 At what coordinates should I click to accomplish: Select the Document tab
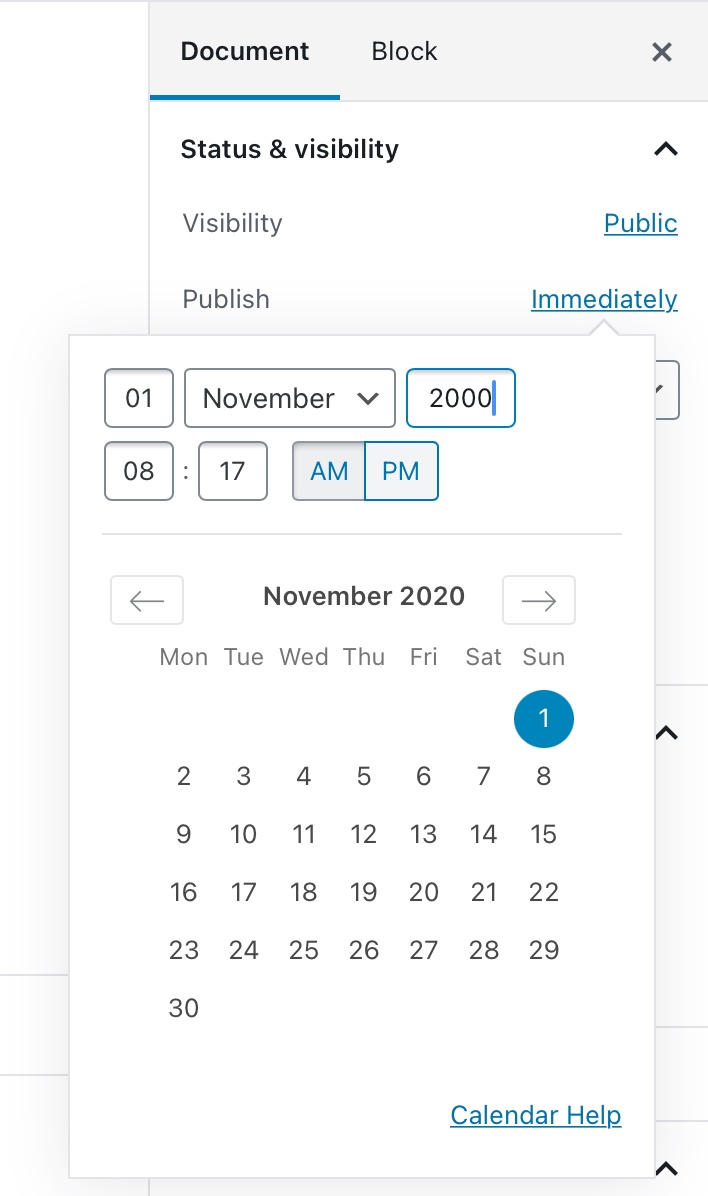click(x=244, y=51)
